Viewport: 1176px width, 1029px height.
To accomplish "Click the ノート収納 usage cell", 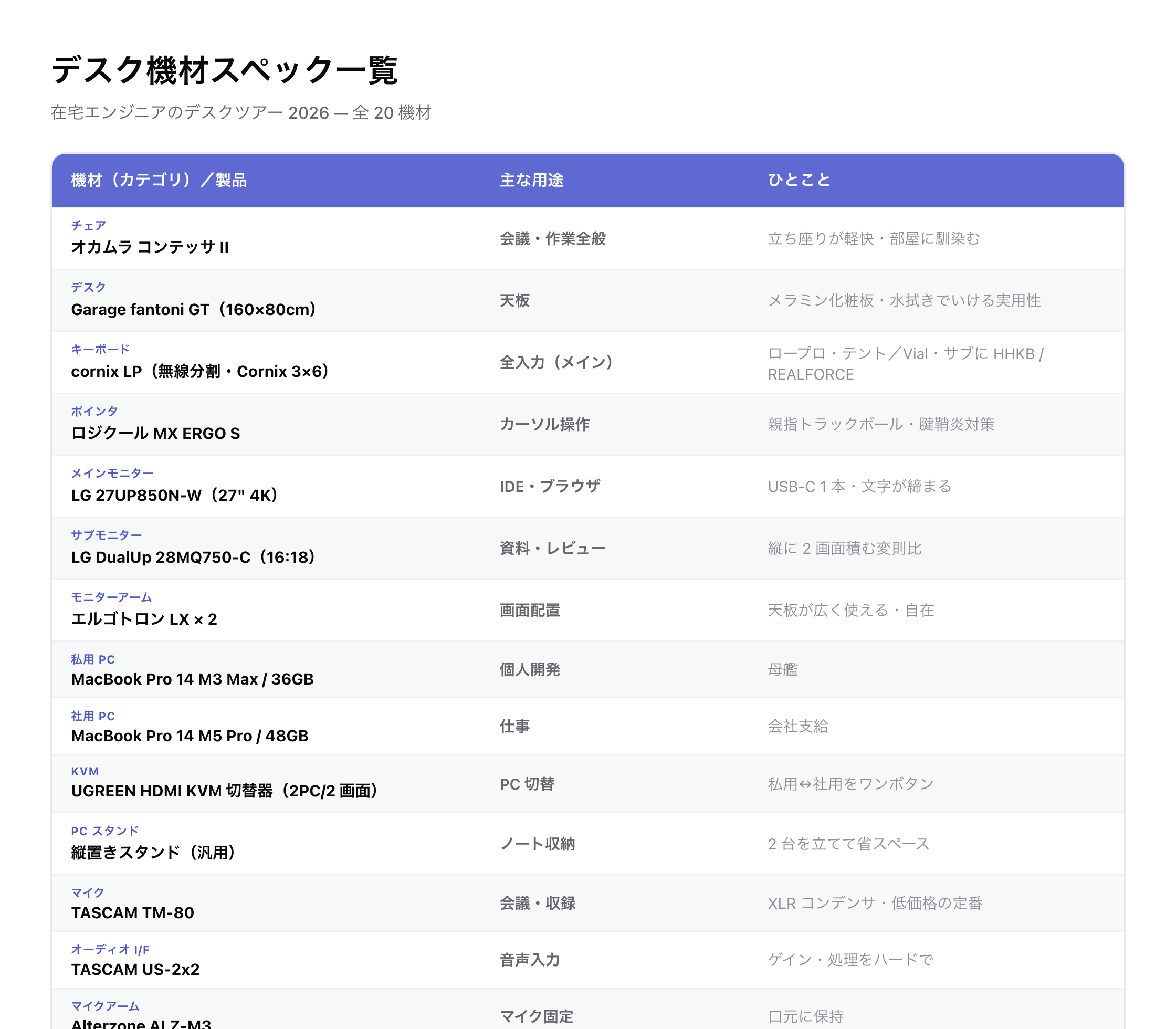I will (537, 844).
